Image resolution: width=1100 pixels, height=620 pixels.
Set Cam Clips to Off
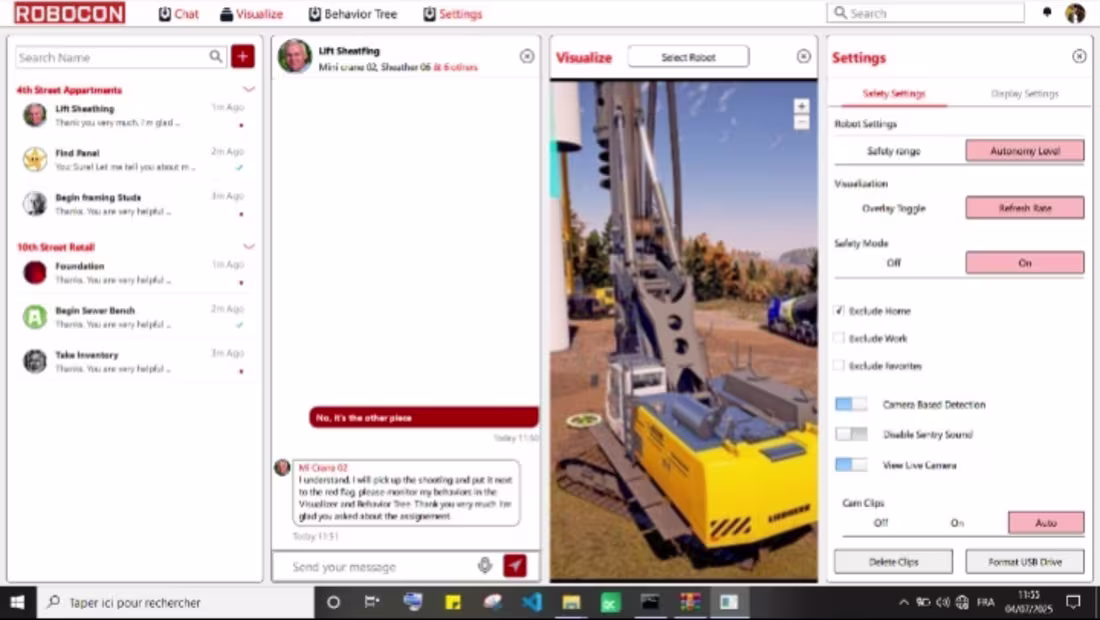[881, 523]
